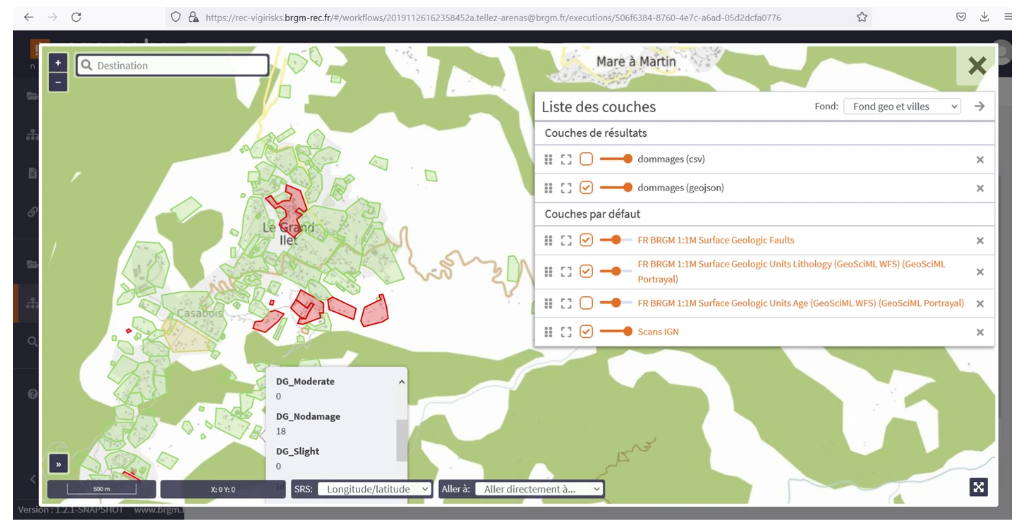The image size is (1027, 531).
Task: Enable the Surface Geologic Units Age layer
Action: click(586, 303)
